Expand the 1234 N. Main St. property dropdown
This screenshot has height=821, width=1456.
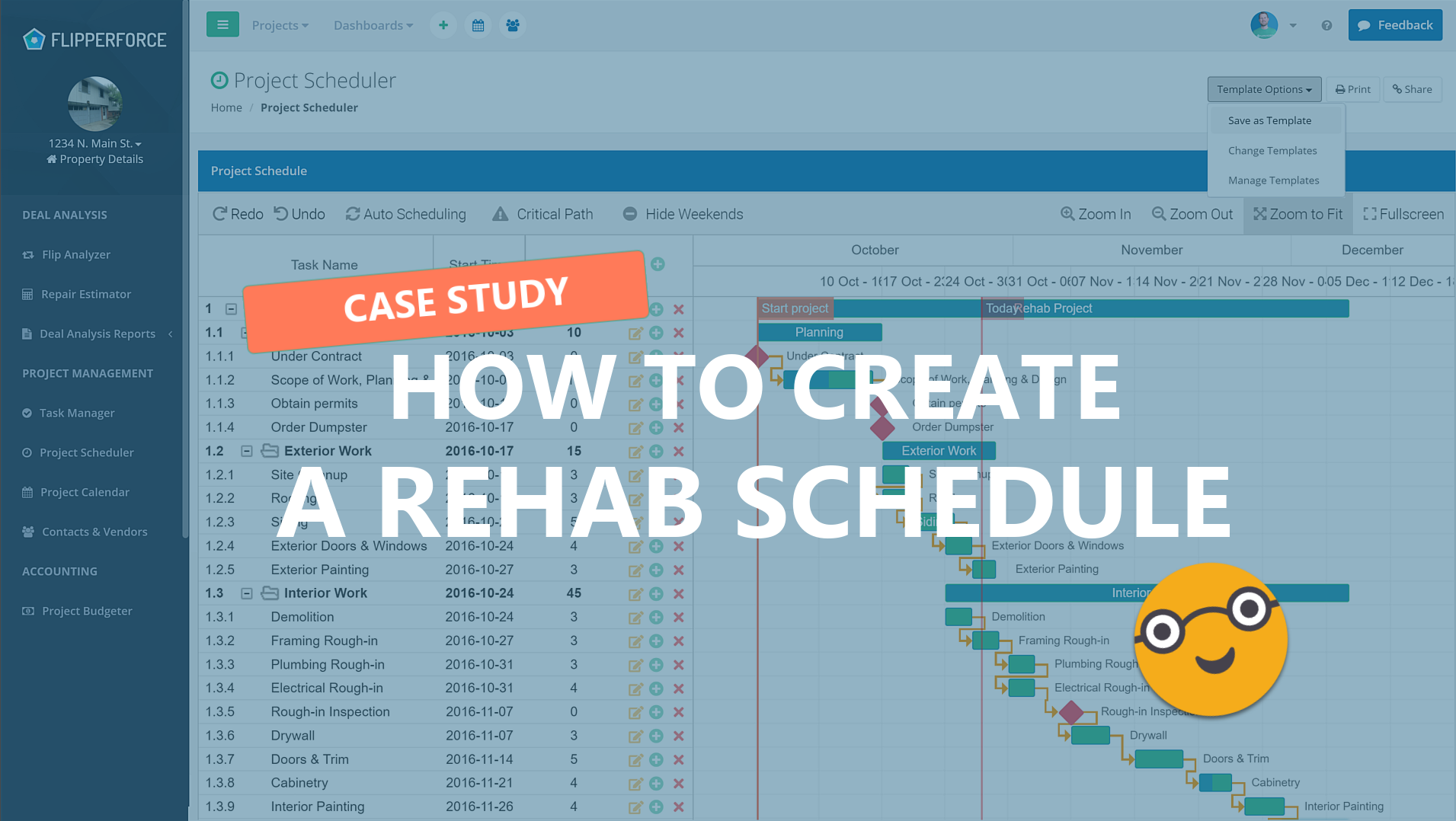(94, 143)
